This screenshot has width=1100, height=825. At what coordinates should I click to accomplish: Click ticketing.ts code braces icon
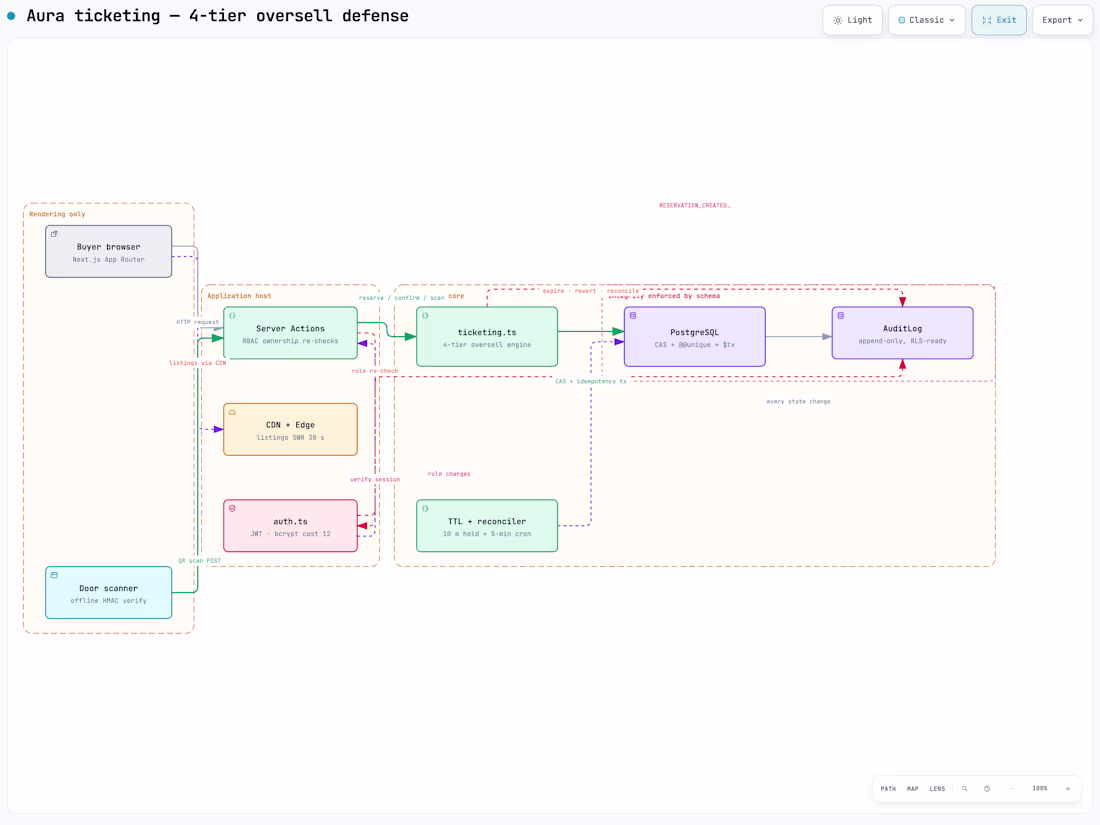click(425, 316)
